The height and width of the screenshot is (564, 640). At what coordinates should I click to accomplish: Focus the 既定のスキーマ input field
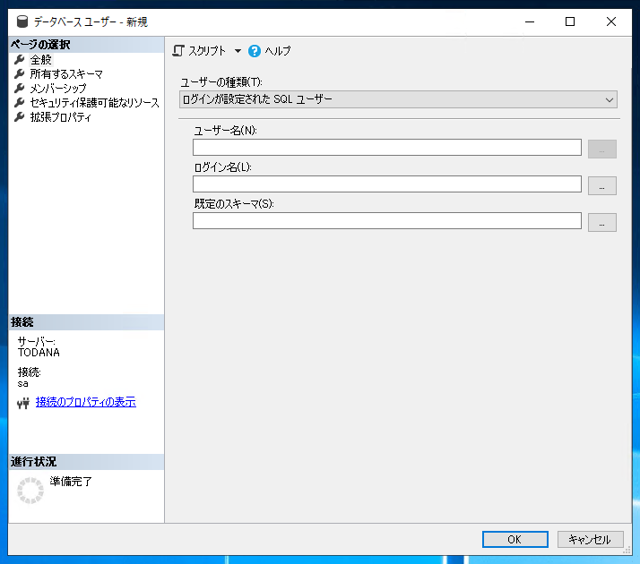pyautogui.click(x=387, y=221)
